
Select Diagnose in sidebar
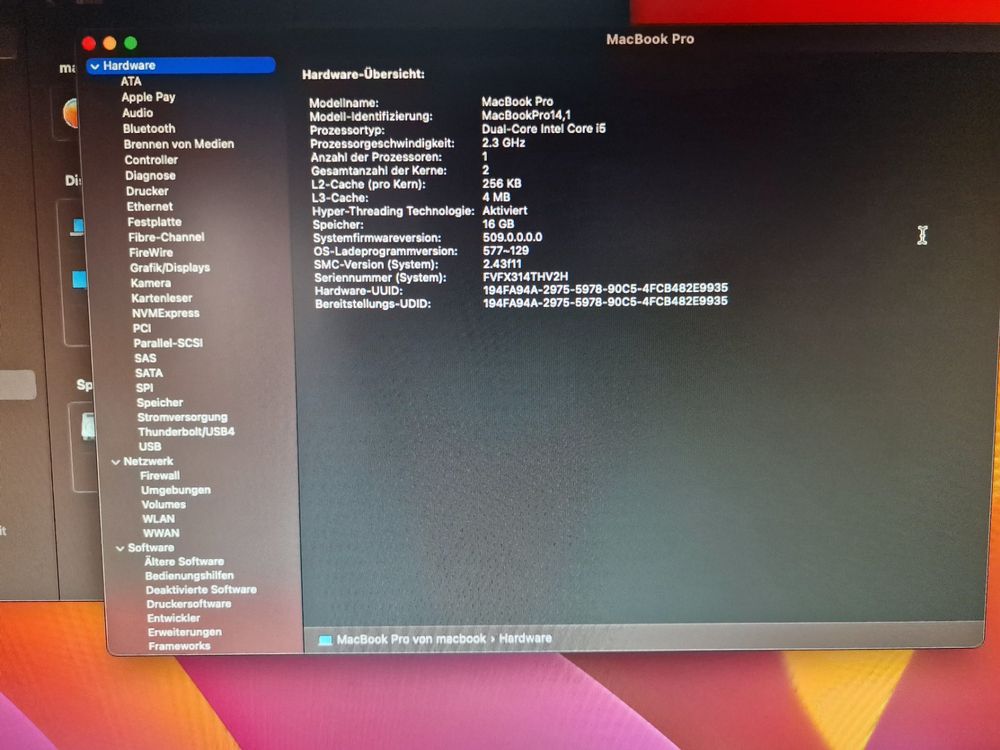[x=151, y=175]
